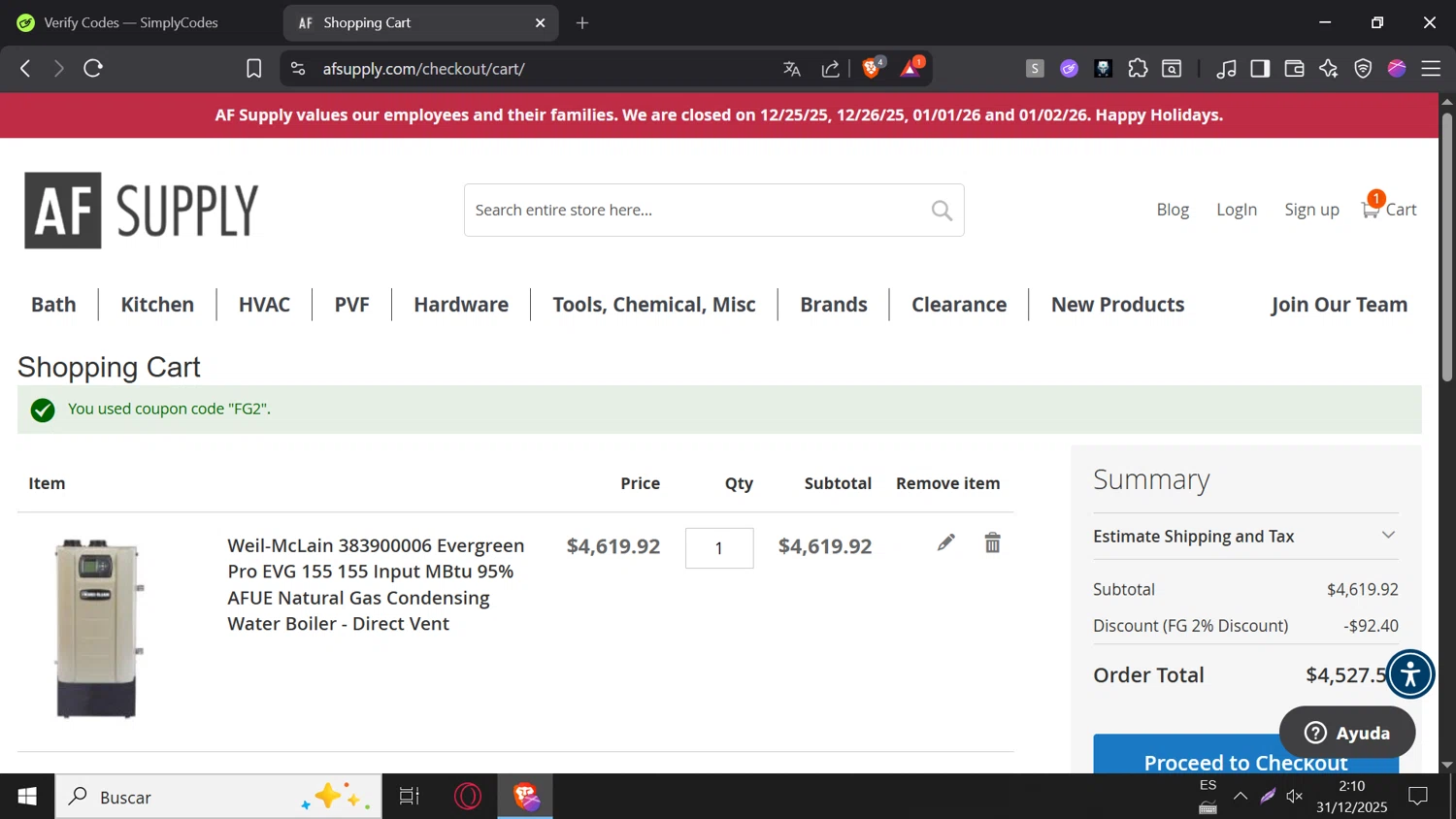Open the notifications center icon

[x=1418, y=797]
